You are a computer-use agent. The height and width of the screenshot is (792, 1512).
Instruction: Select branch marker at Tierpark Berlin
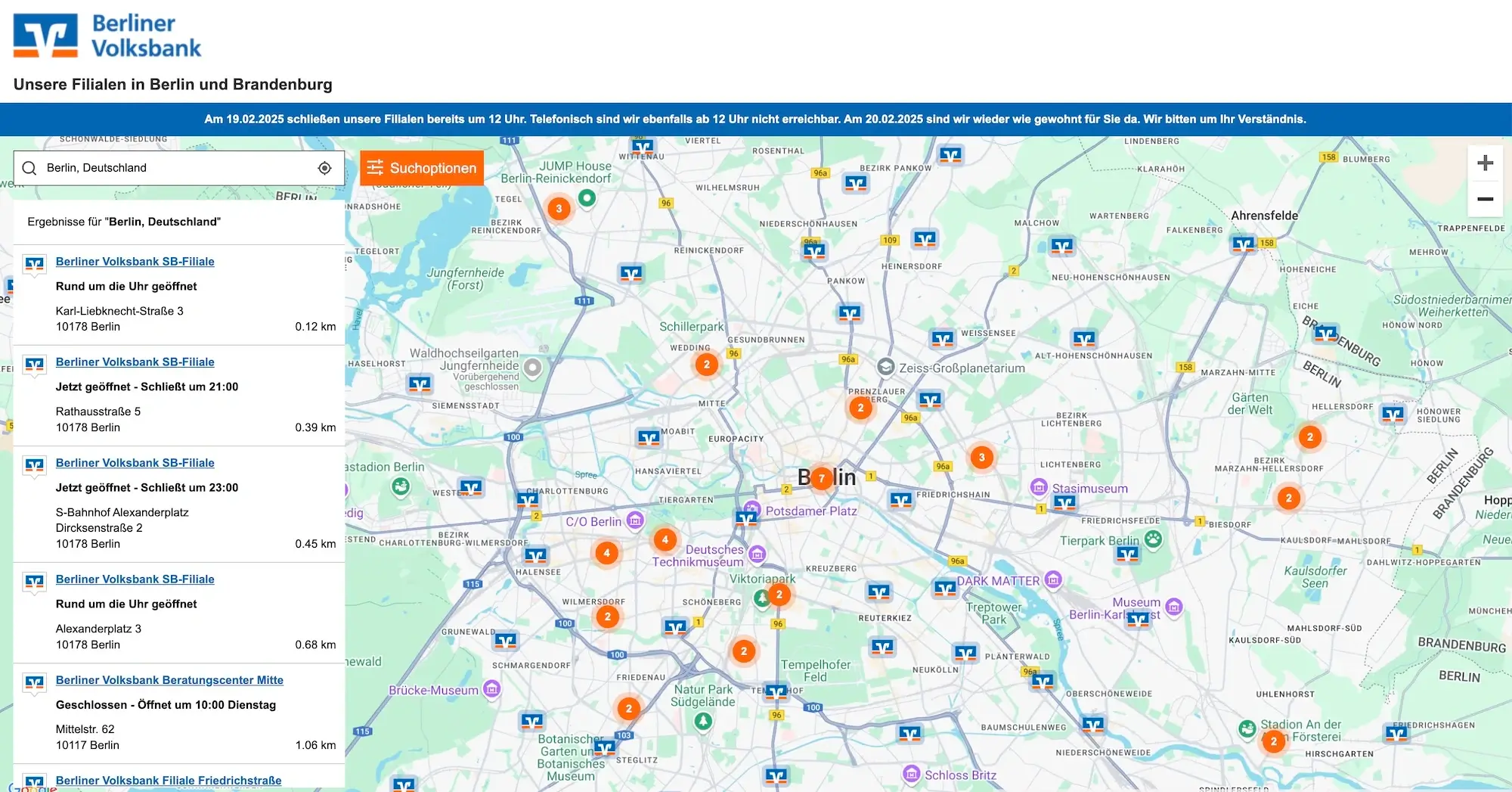1128,554
